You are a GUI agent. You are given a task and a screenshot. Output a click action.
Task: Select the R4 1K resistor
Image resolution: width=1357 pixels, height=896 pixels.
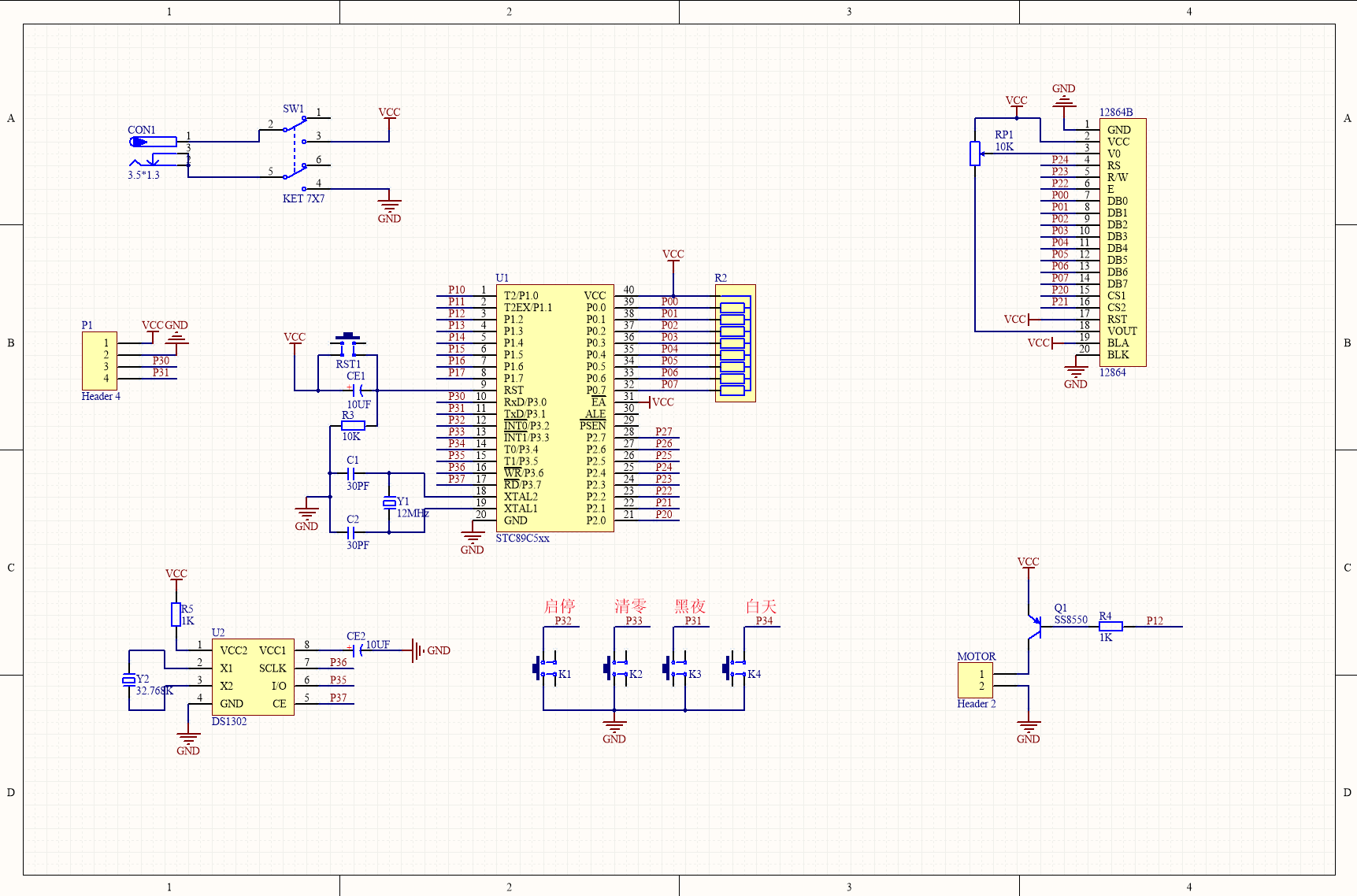tap(1110, 627)
